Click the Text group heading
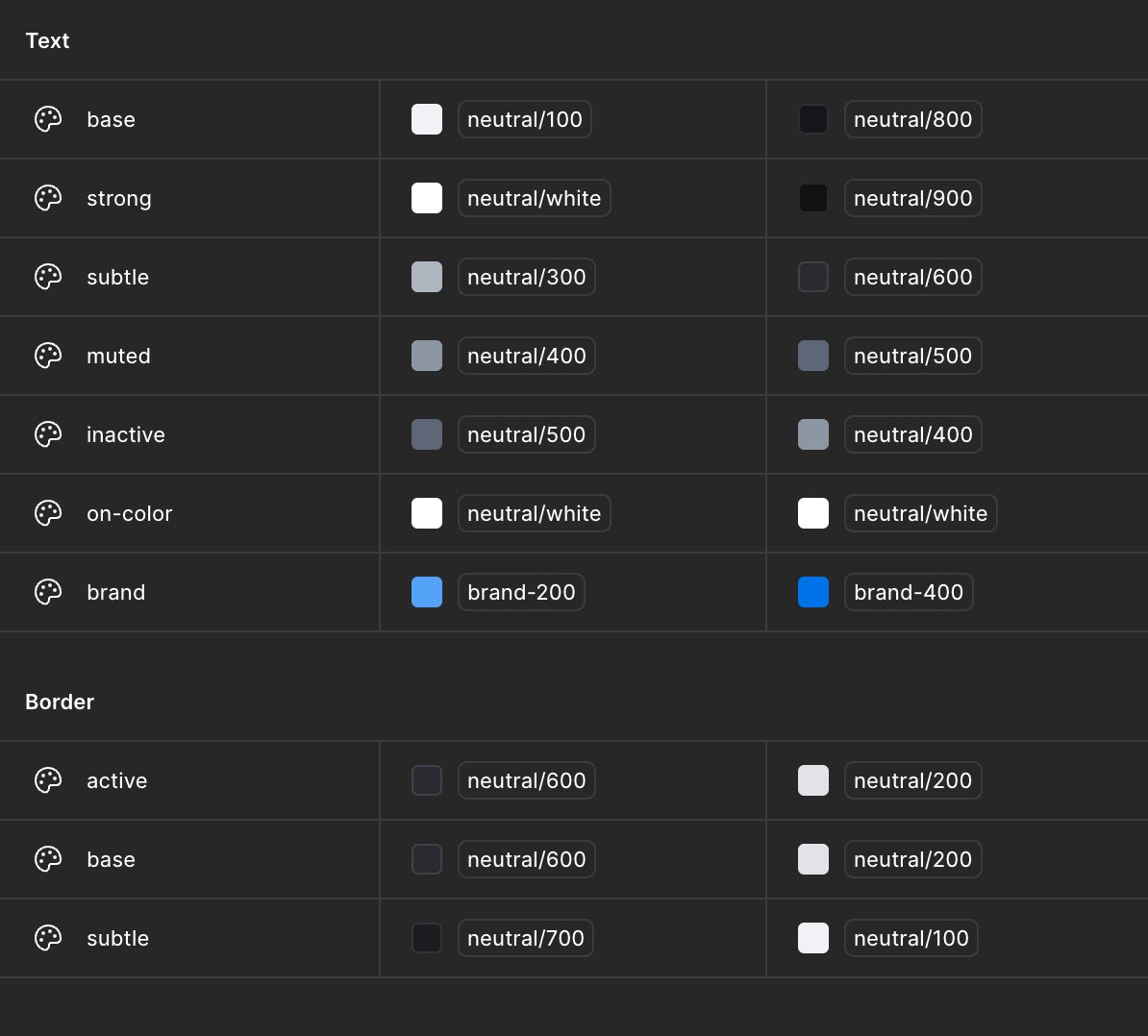Image resolution: width=1148 pixels, height=1036 pixels. point(47,40)
